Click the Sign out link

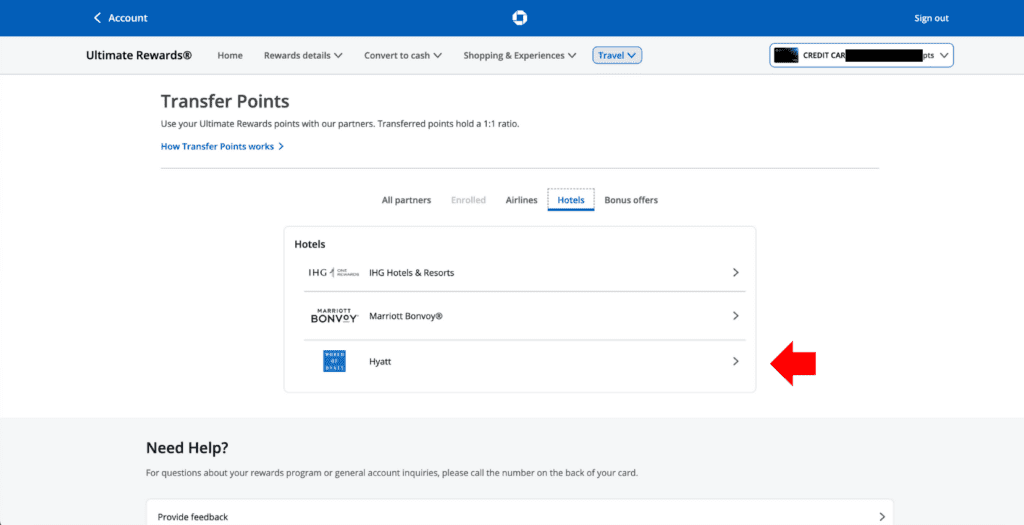coord(931,18)
